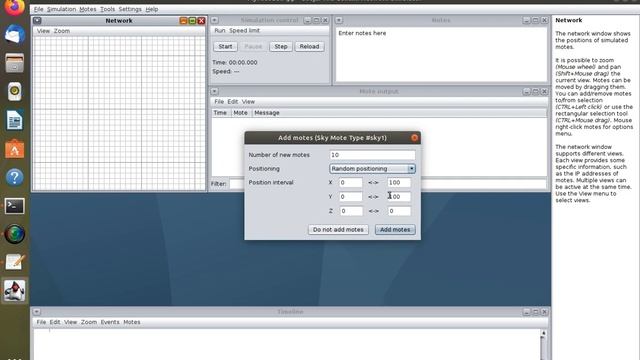Open the Tools menu
Viewport: 640px width, 360px height.
coord(107,9)
